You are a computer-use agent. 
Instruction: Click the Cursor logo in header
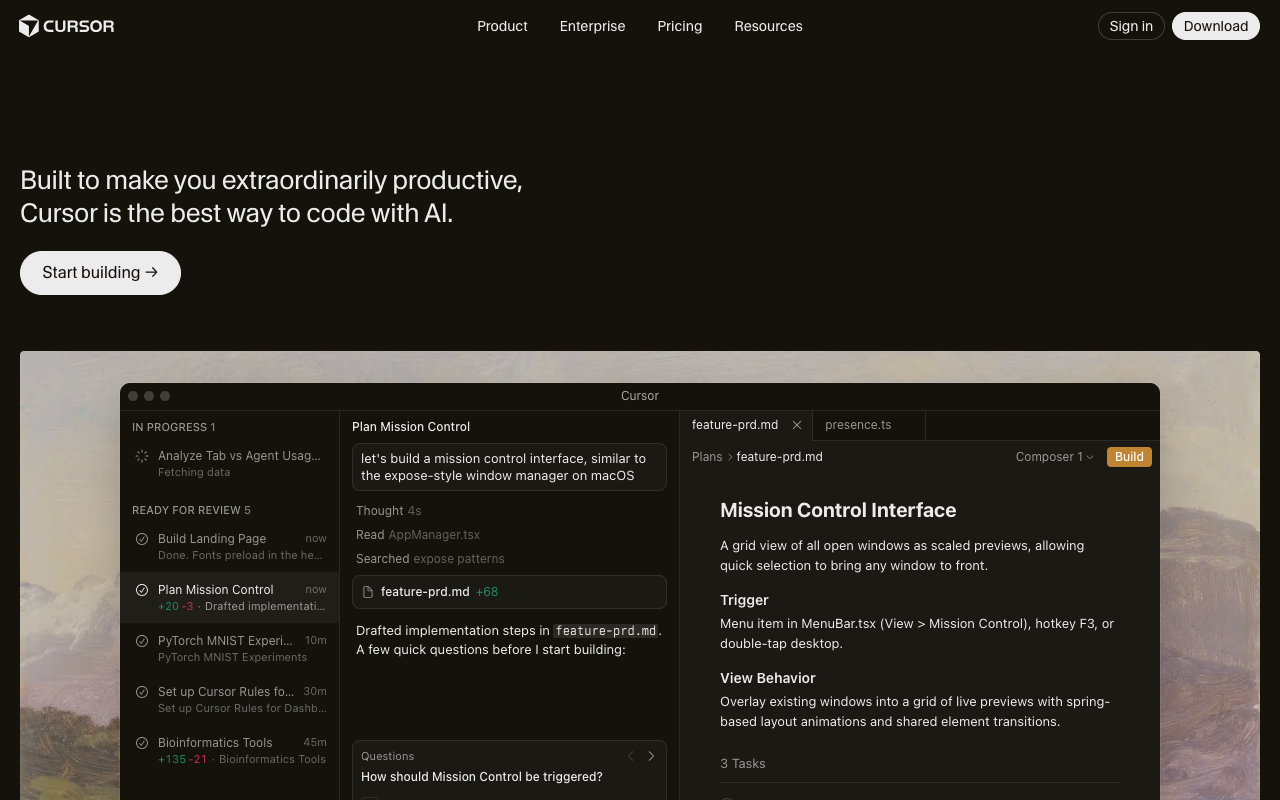point(66,26)
